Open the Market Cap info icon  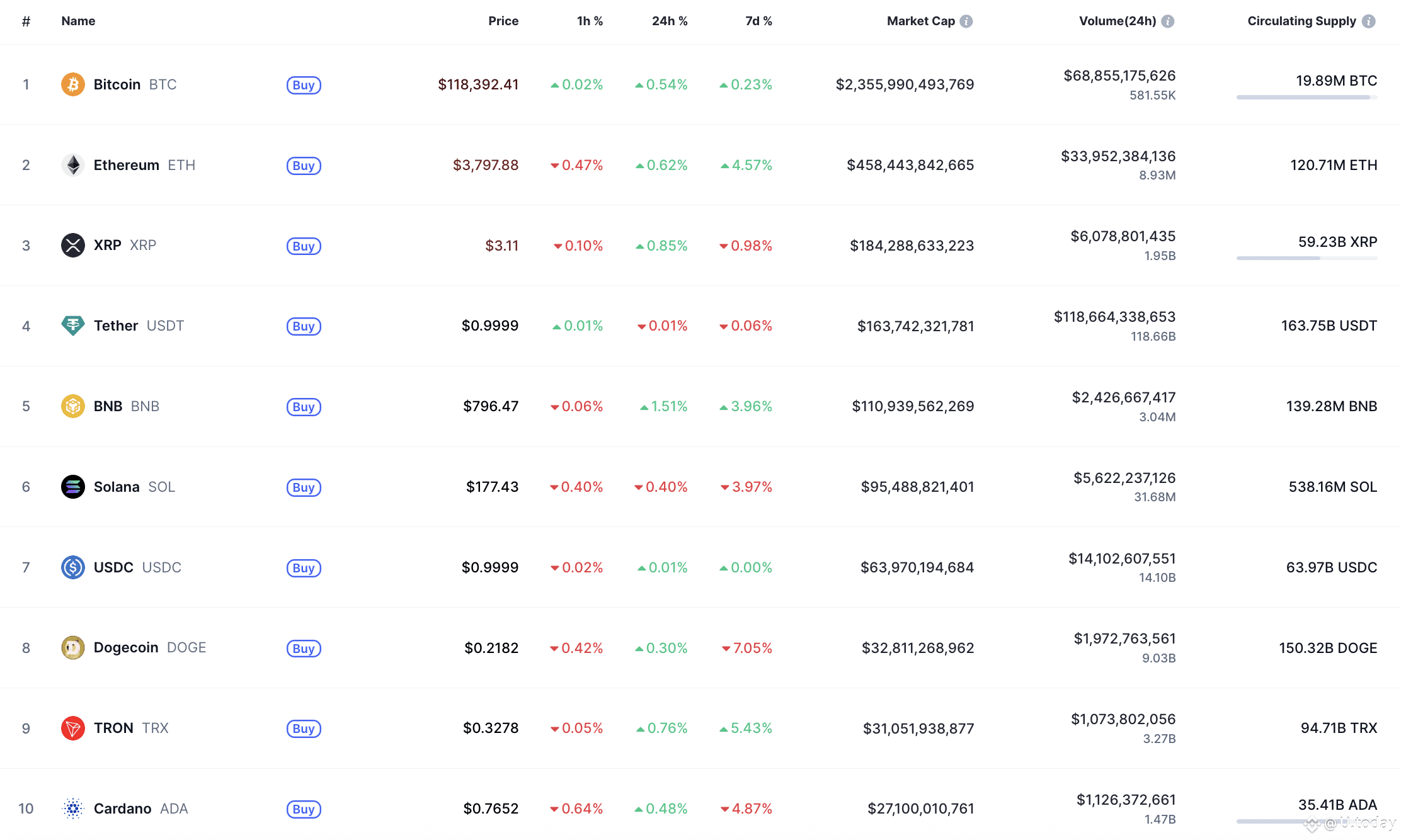coord(966,21)
